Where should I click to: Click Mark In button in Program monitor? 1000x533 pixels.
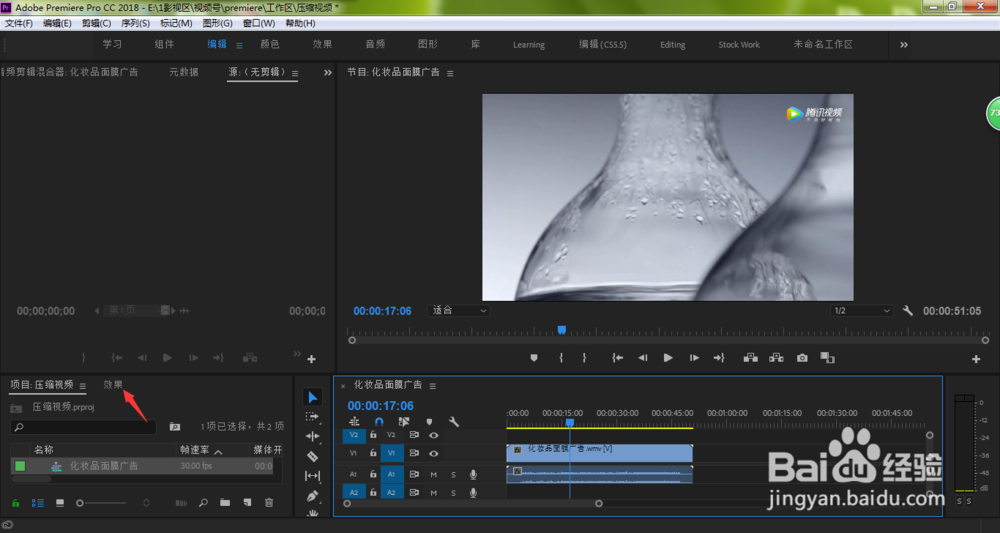coord(561,358)
